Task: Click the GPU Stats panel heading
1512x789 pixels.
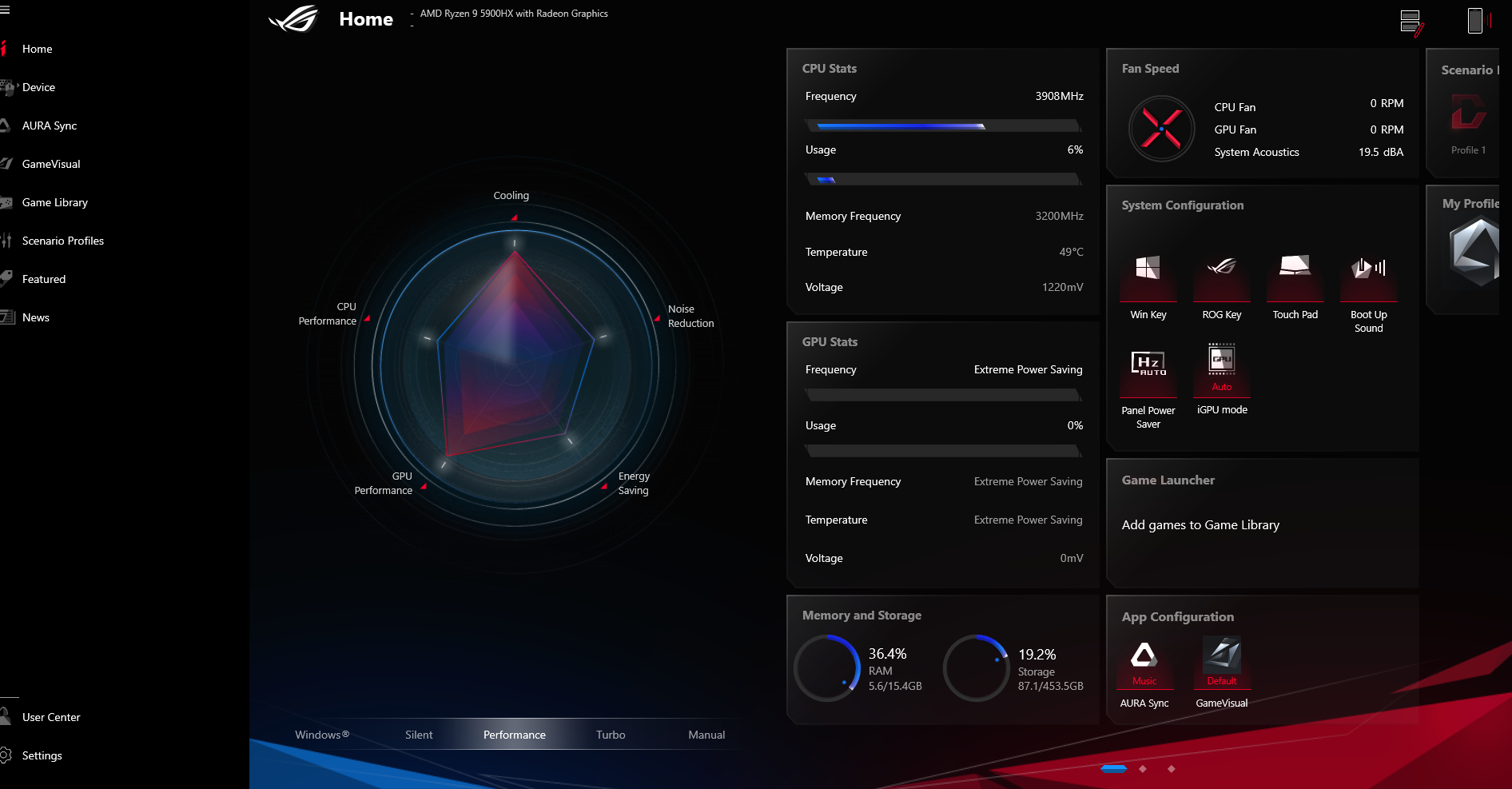Action: point(830,342)
